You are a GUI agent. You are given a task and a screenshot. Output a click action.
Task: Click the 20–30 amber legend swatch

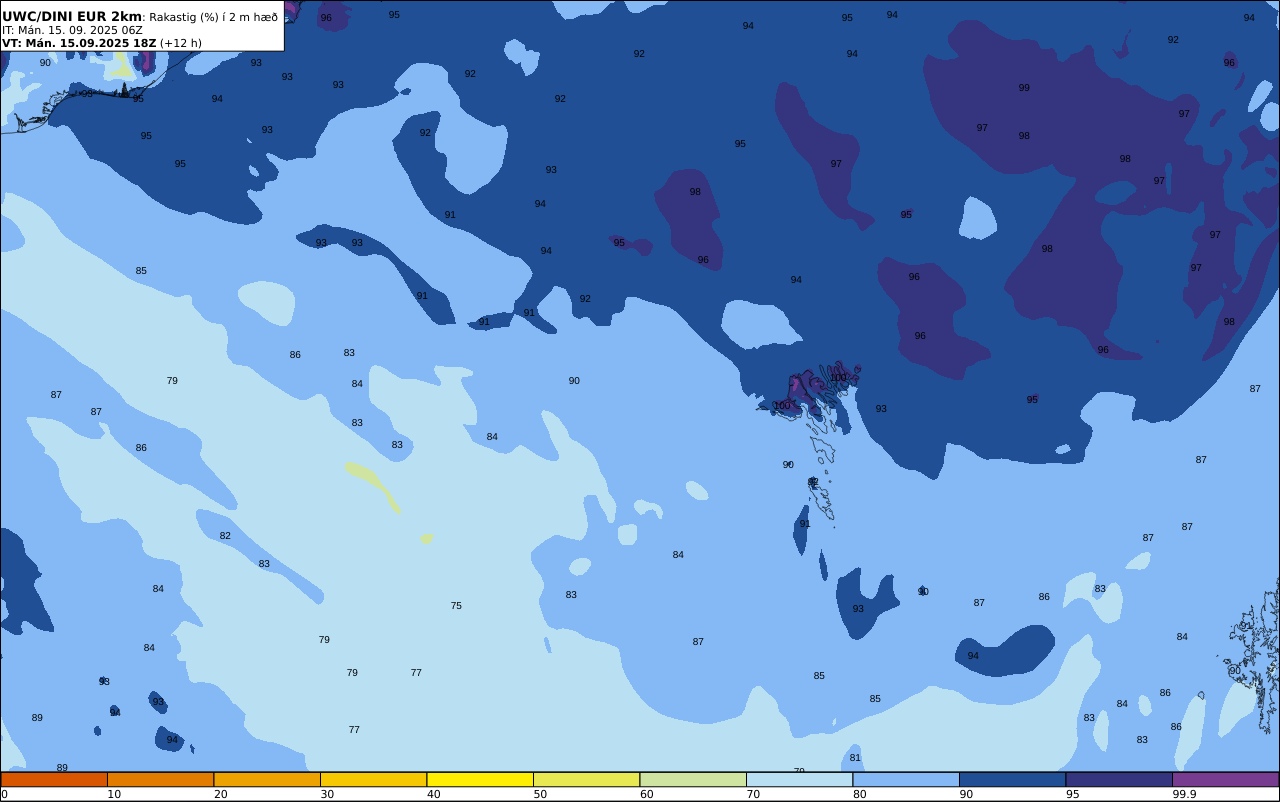click(267, 779)
